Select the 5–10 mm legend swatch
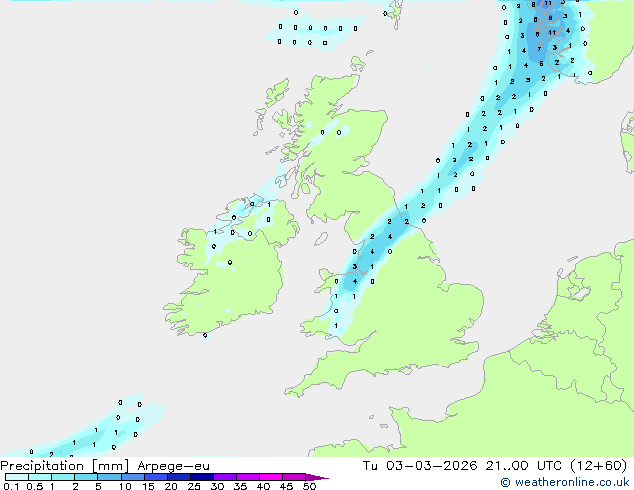634x490 pixels. point(109,477)
